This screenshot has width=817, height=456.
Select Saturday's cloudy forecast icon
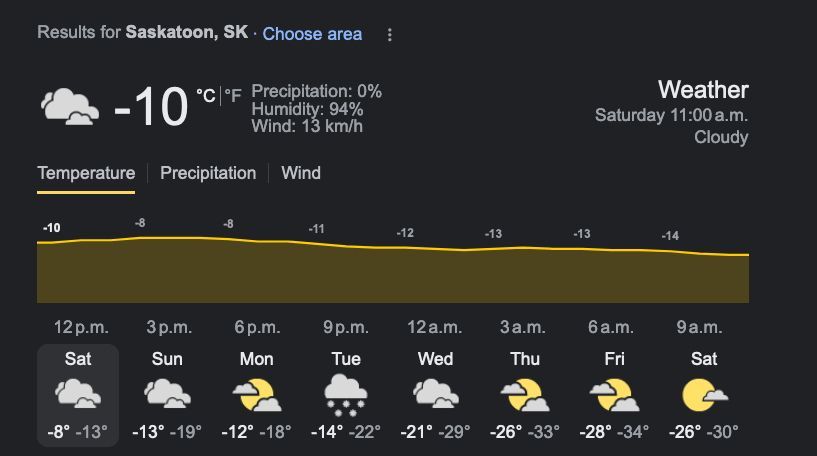[78, 395]
